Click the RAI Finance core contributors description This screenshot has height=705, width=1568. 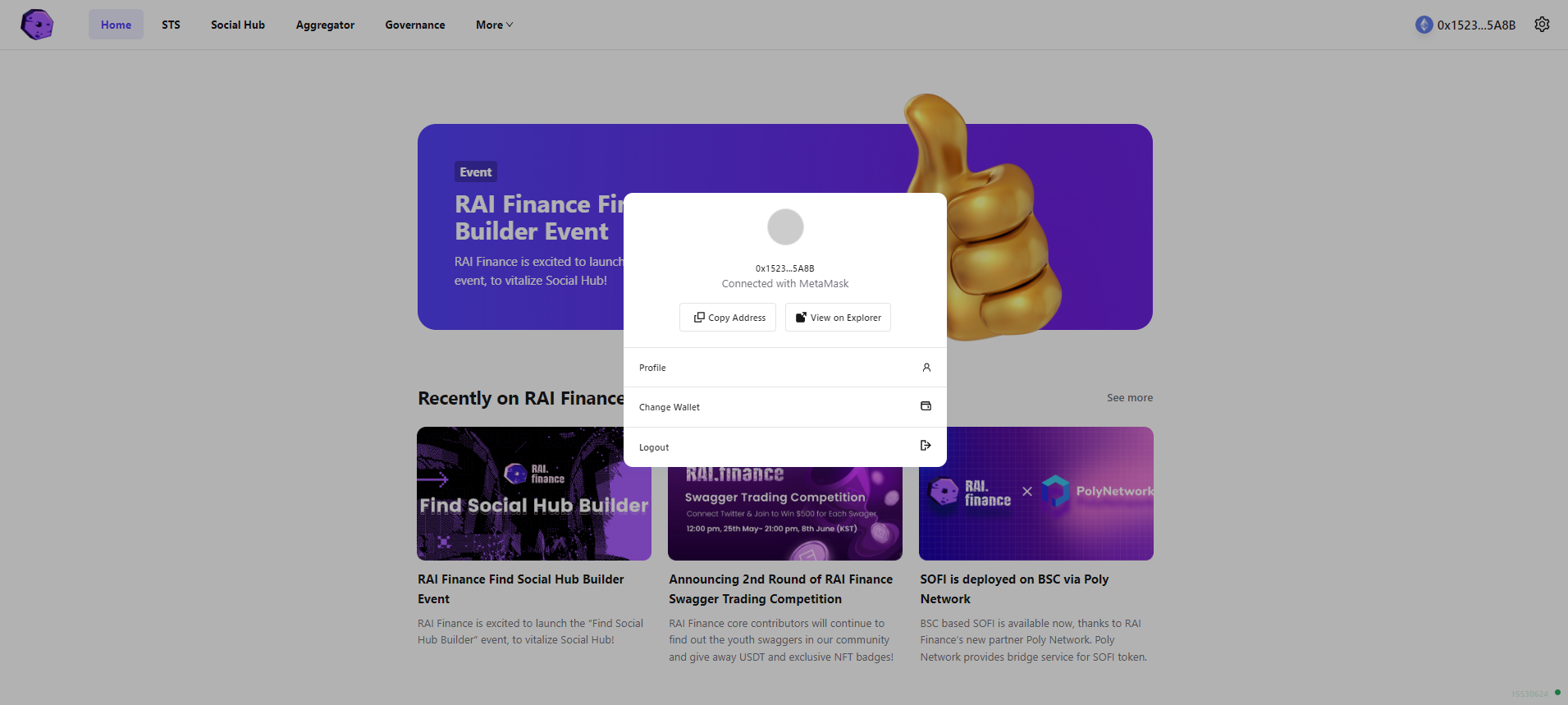tap(780, 640)
